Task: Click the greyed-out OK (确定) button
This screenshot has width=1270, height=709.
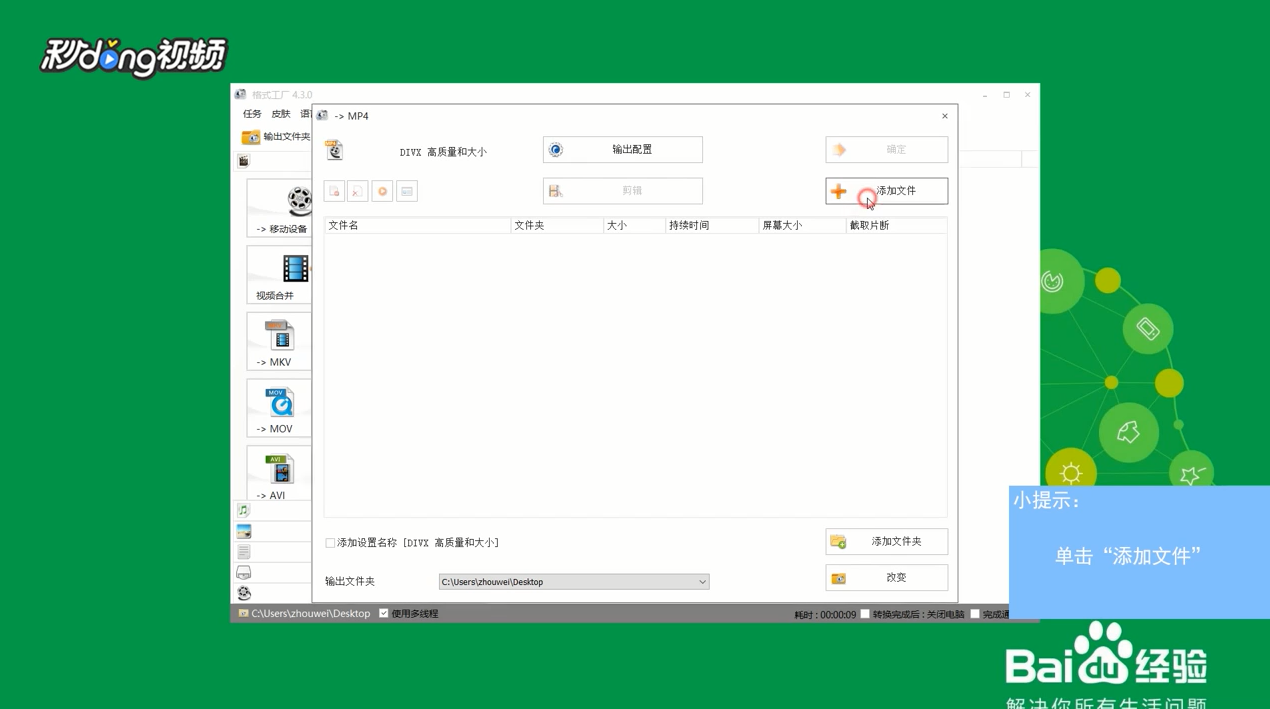Action: tap(886, 150)
